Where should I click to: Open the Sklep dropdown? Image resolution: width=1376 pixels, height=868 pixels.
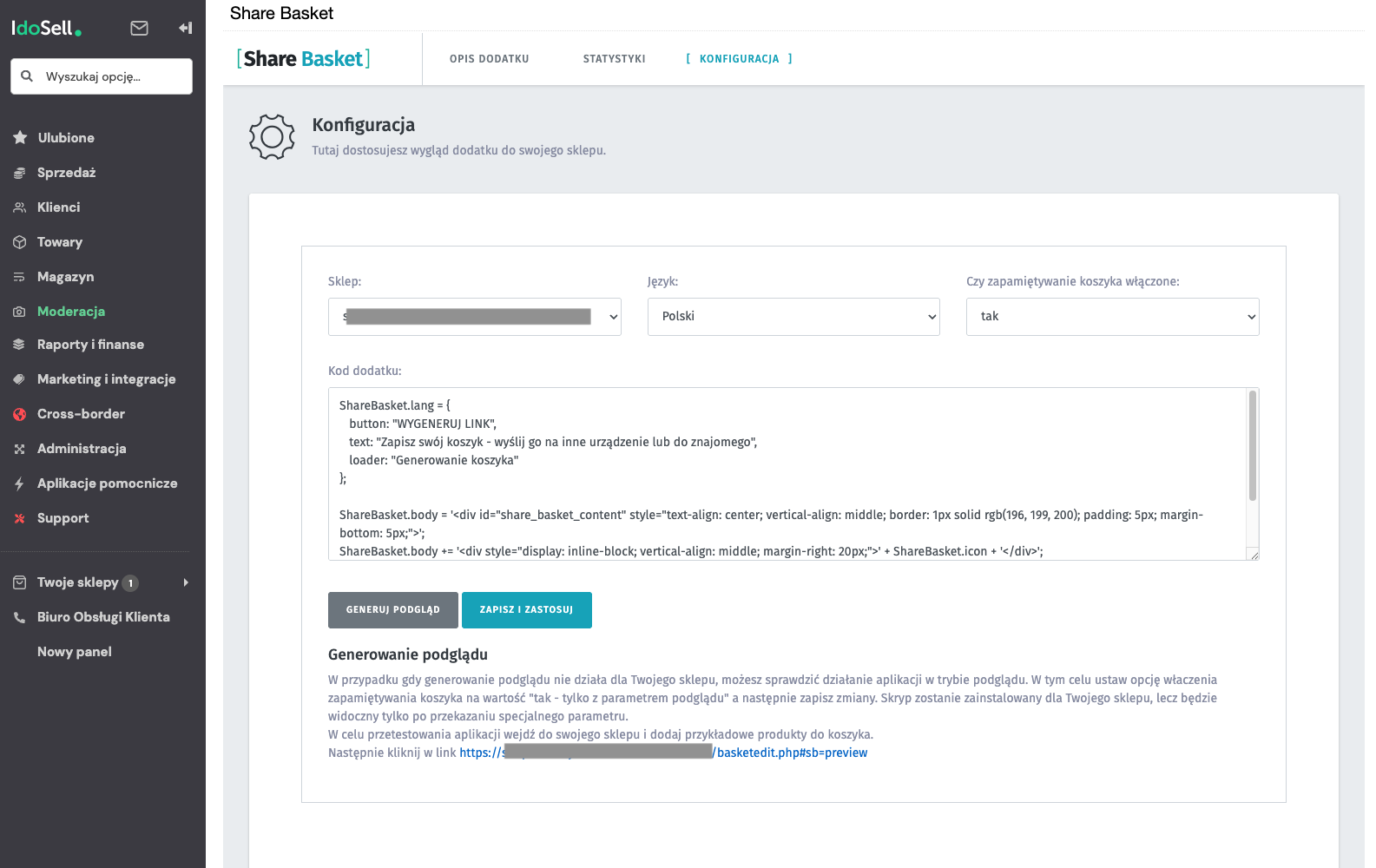(474, 317)
